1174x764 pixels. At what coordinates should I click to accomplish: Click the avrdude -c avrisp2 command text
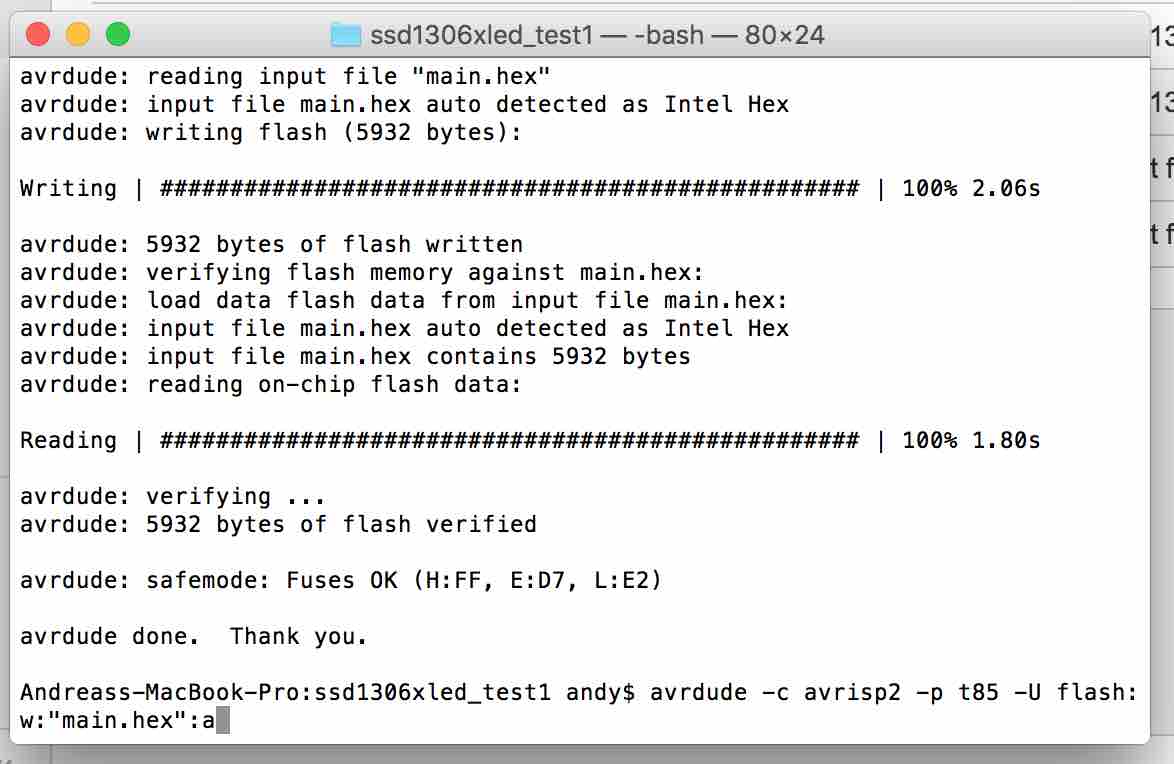(775, 692)
